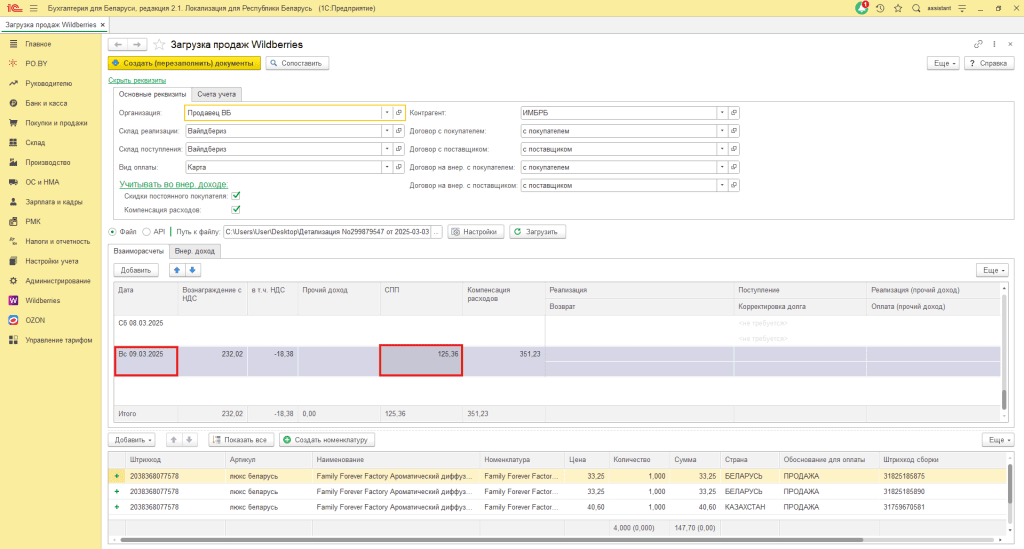Expand the lower Добавить dropdown button
This screenshot has width=1024, height=549.
click(x=133, y=439)
